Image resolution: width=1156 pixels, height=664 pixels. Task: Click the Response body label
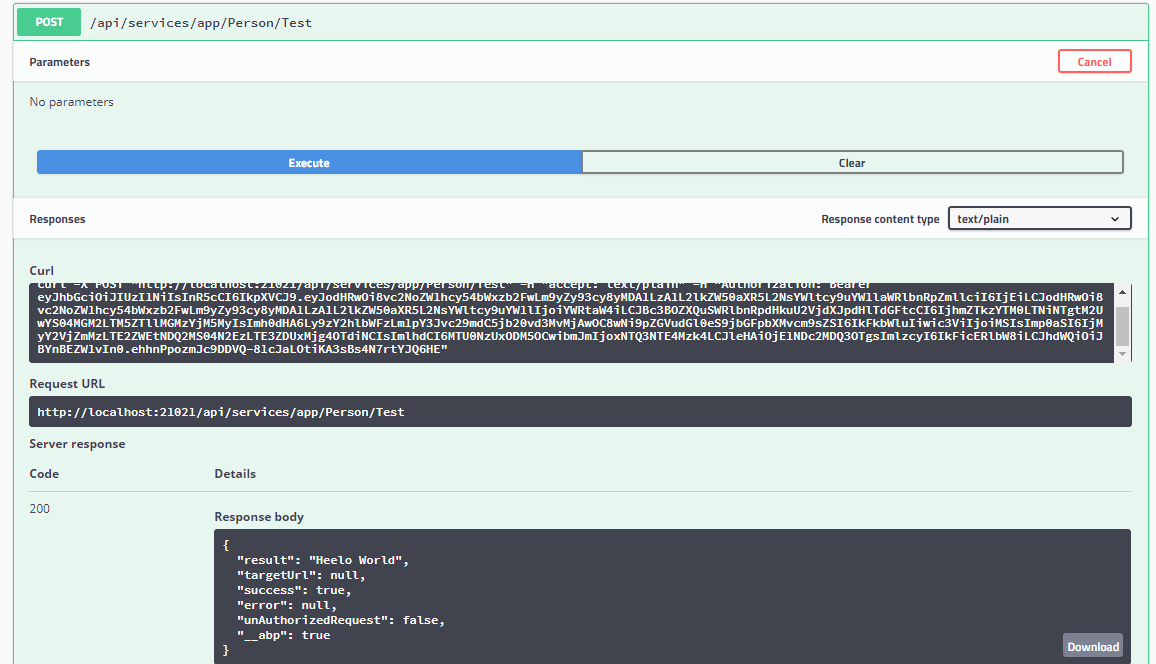coord(259,517)
